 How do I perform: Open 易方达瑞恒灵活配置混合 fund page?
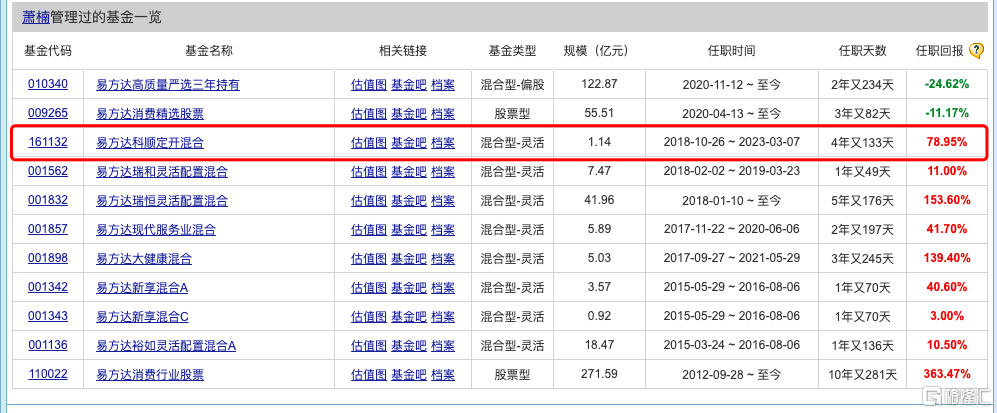(x=162, y=201)
